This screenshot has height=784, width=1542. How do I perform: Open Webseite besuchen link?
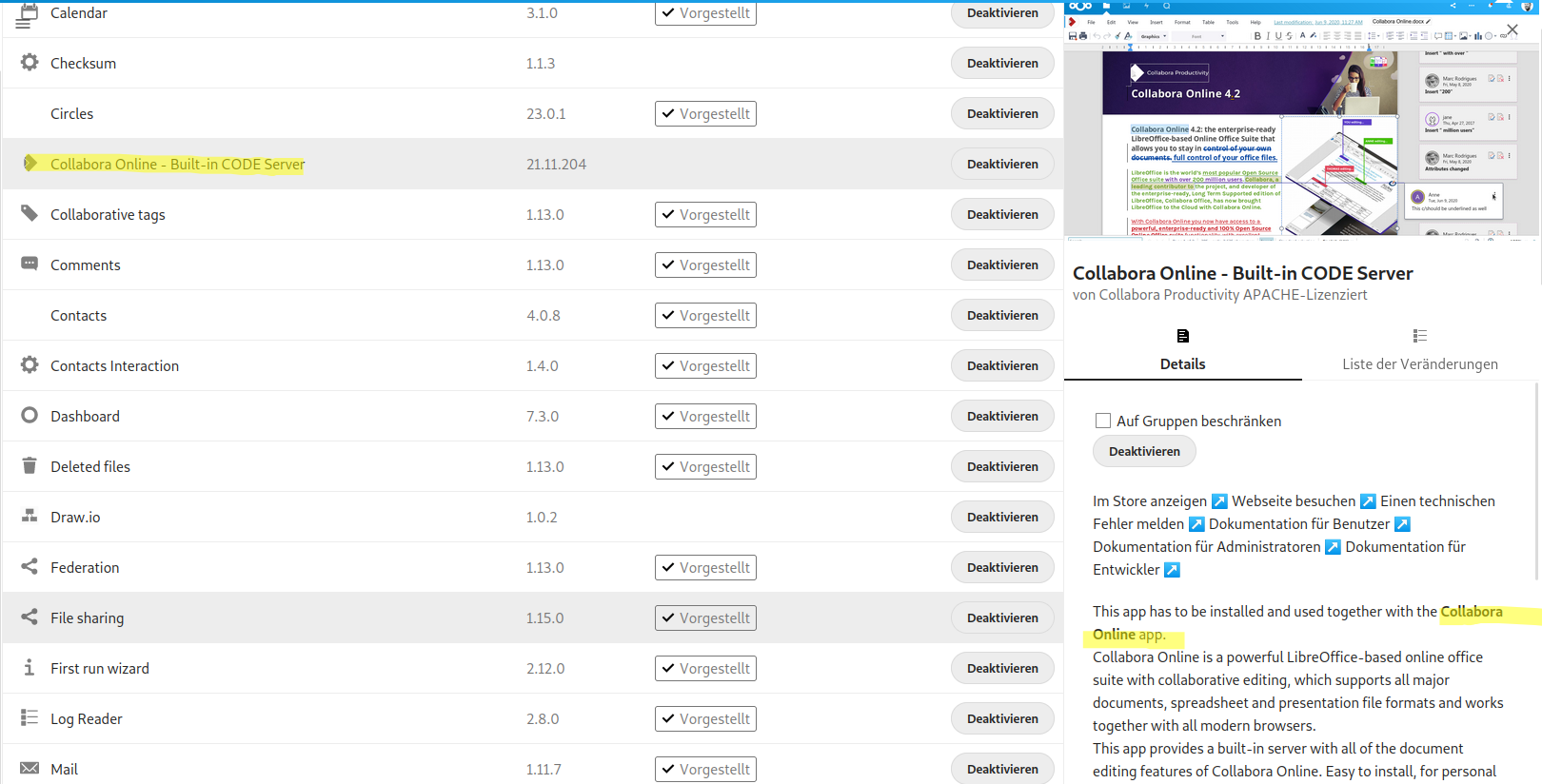[1304, 501]
